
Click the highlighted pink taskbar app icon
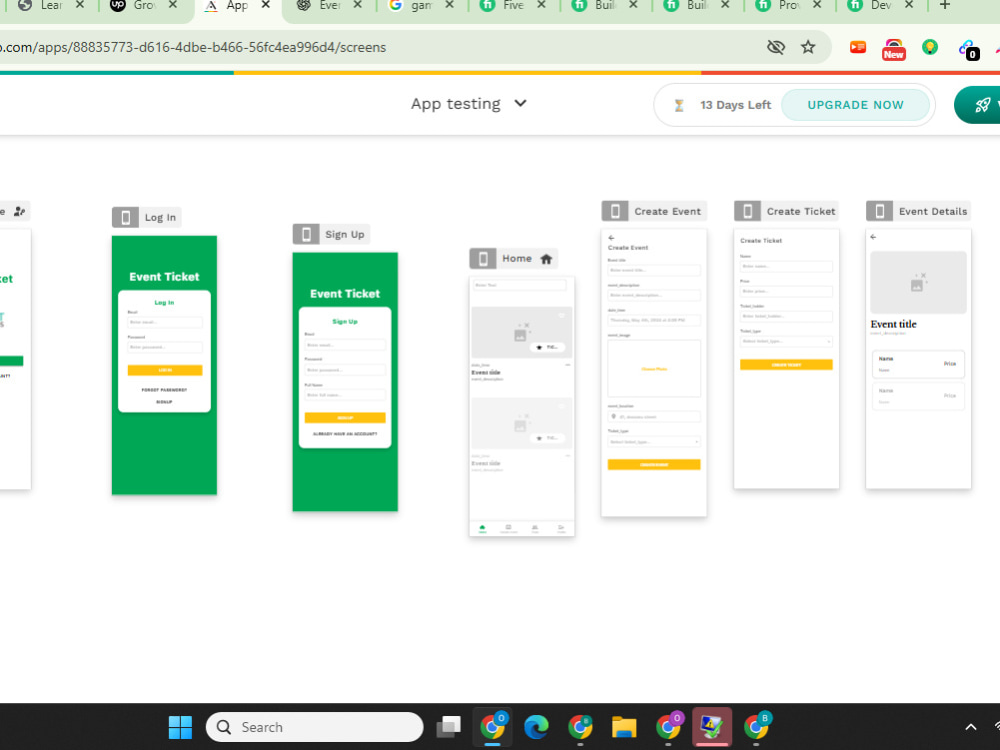click(x=712, y=726)
